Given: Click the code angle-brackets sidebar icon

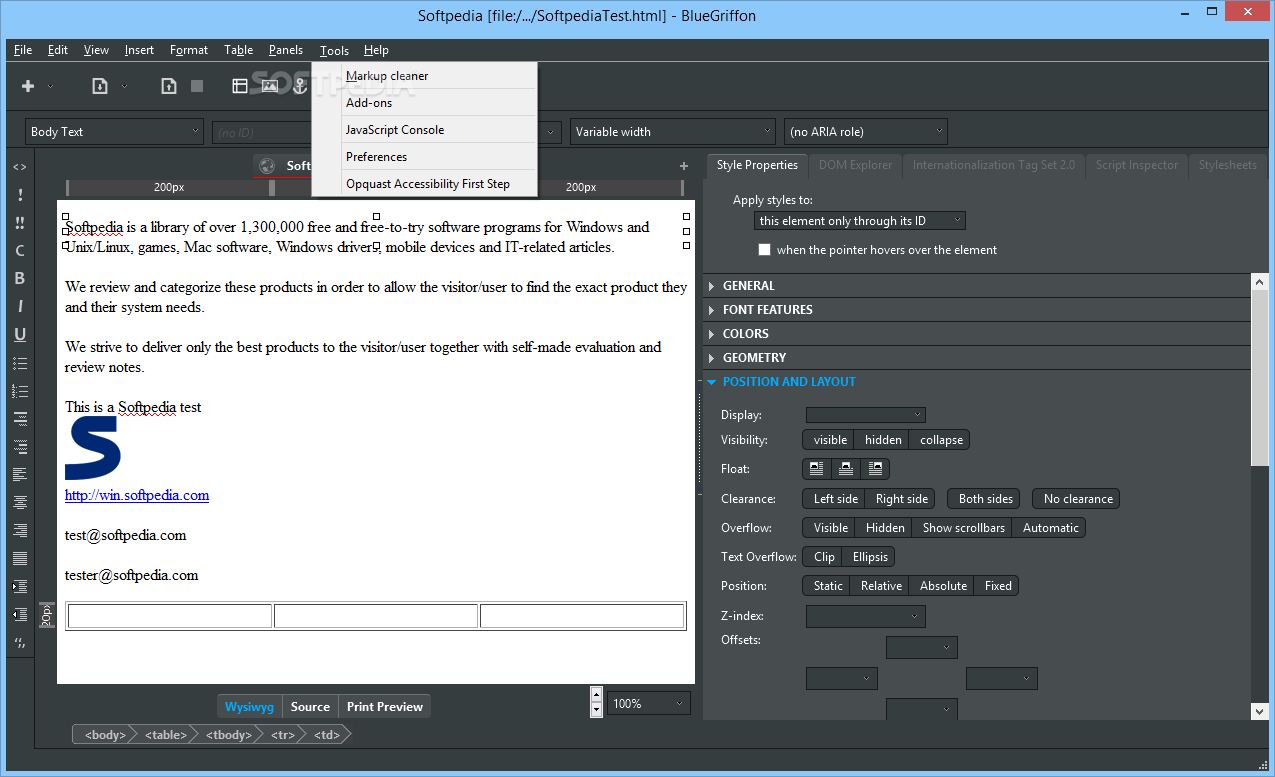Looking at the screenshot, I should point(20,167).
